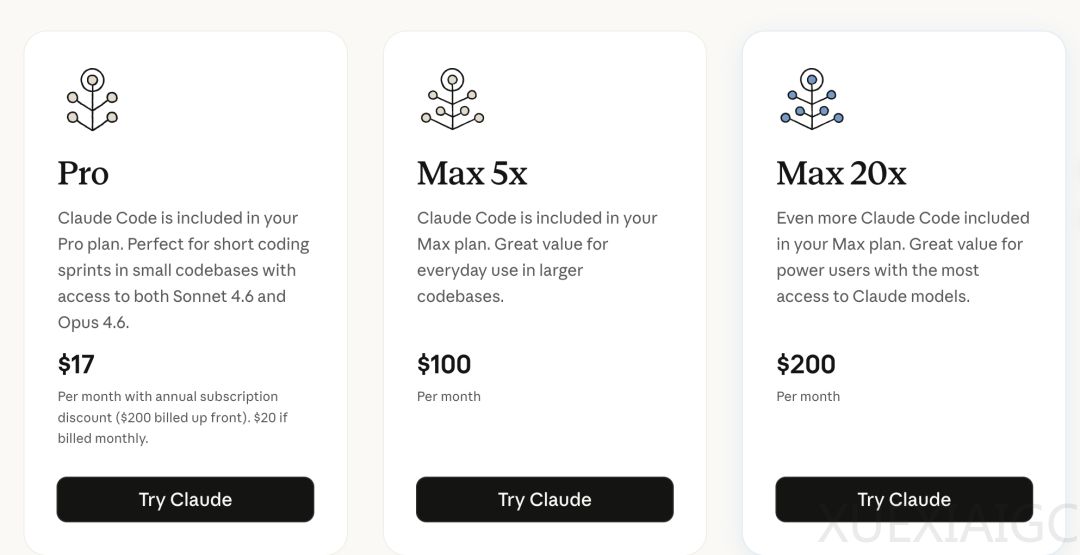Click the Max 5x plan icon
This screenshot has width=1080, height=555.
[x=452, y=99]
